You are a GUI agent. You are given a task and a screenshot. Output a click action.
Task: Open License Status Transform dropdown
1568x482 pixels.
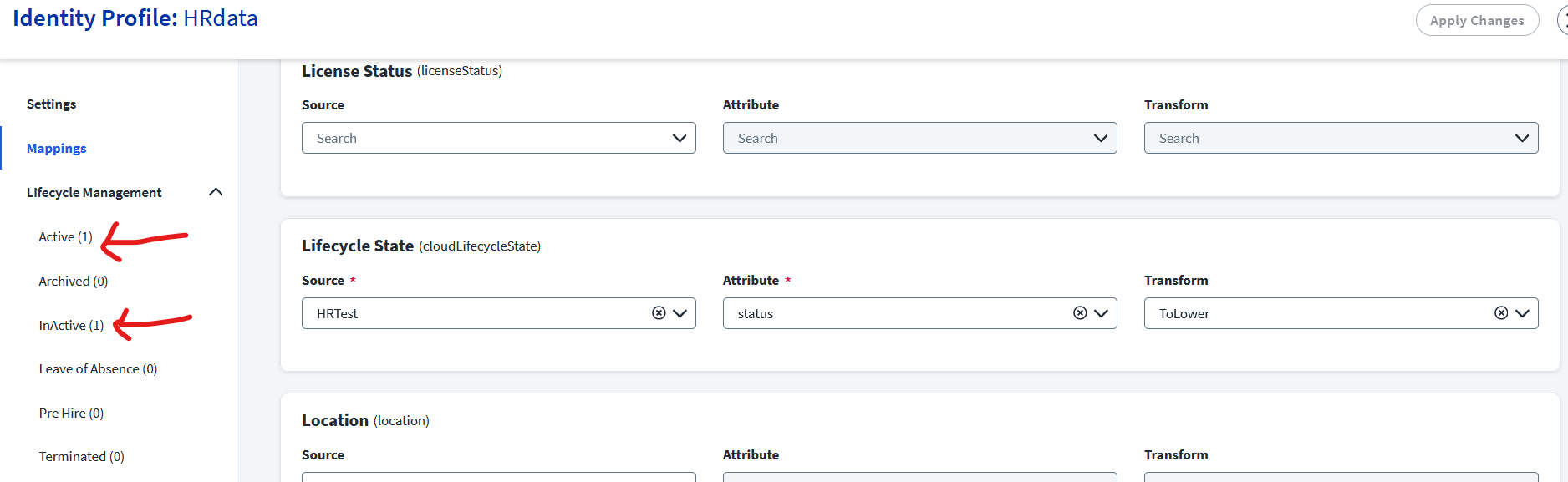(1341, 138)
